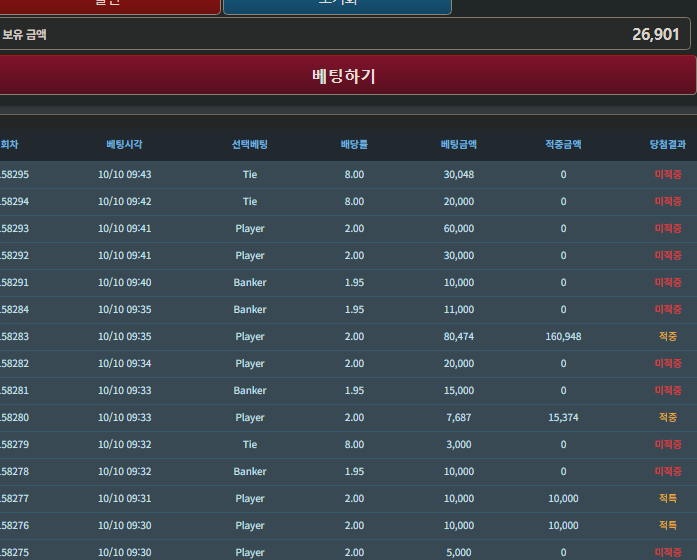Image resolution: width=697 pixels, height=560 pixels.
Task: Click Player in the 58283 row
Action: [x=250, y=337]
